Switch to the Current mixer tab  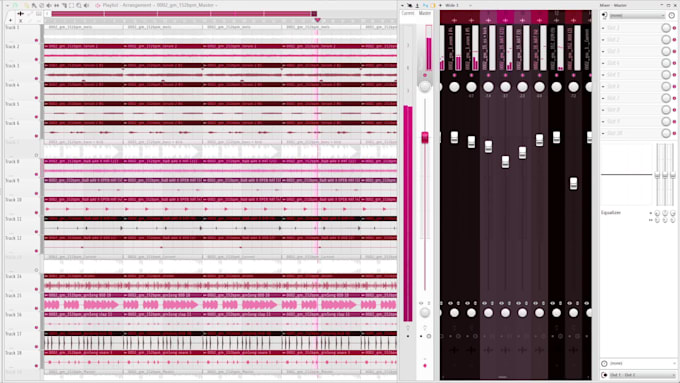coord(408,13)
